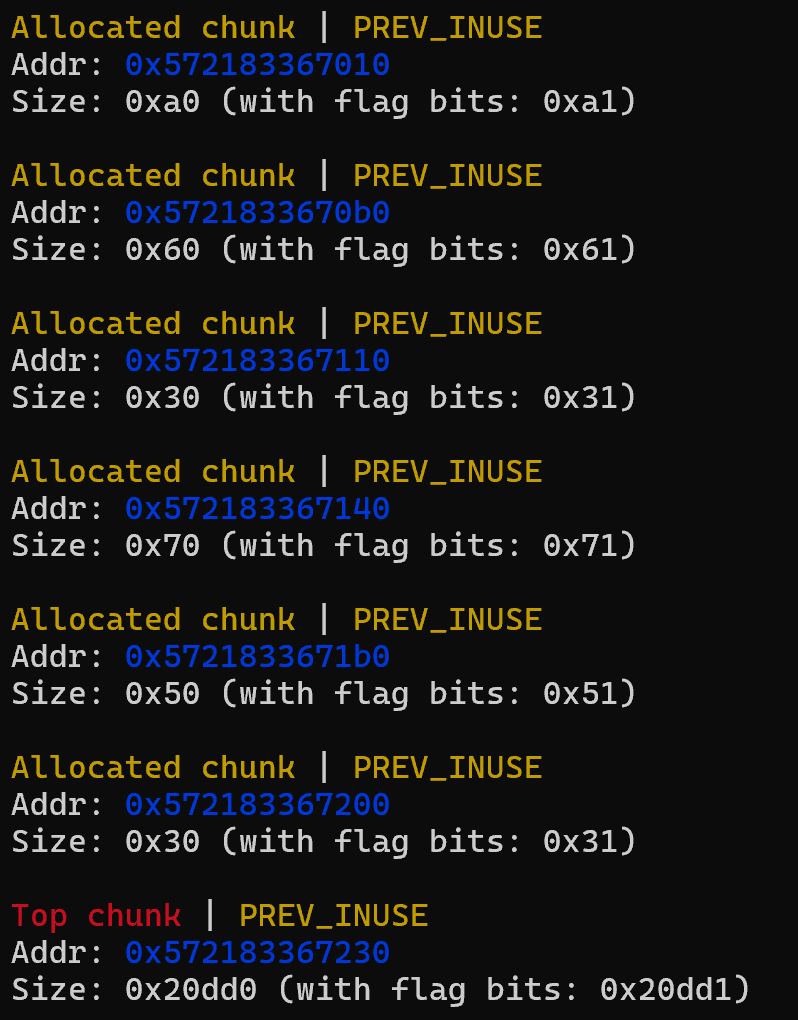Select chunk address 0x572183367200
Screen dimensions: 798x1020
[257, 805]
